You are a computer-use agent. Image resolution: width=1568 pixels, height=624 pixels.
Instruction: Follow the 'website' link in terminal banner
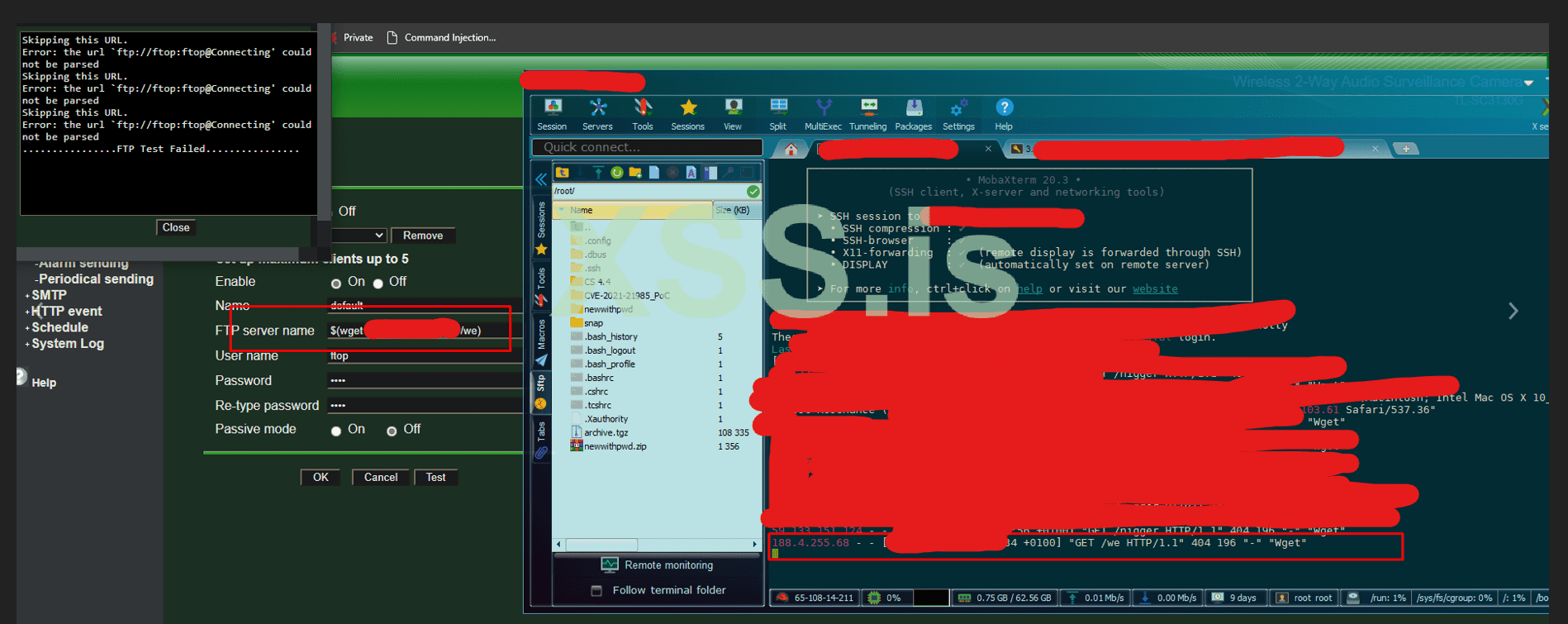click(1155, 288)
